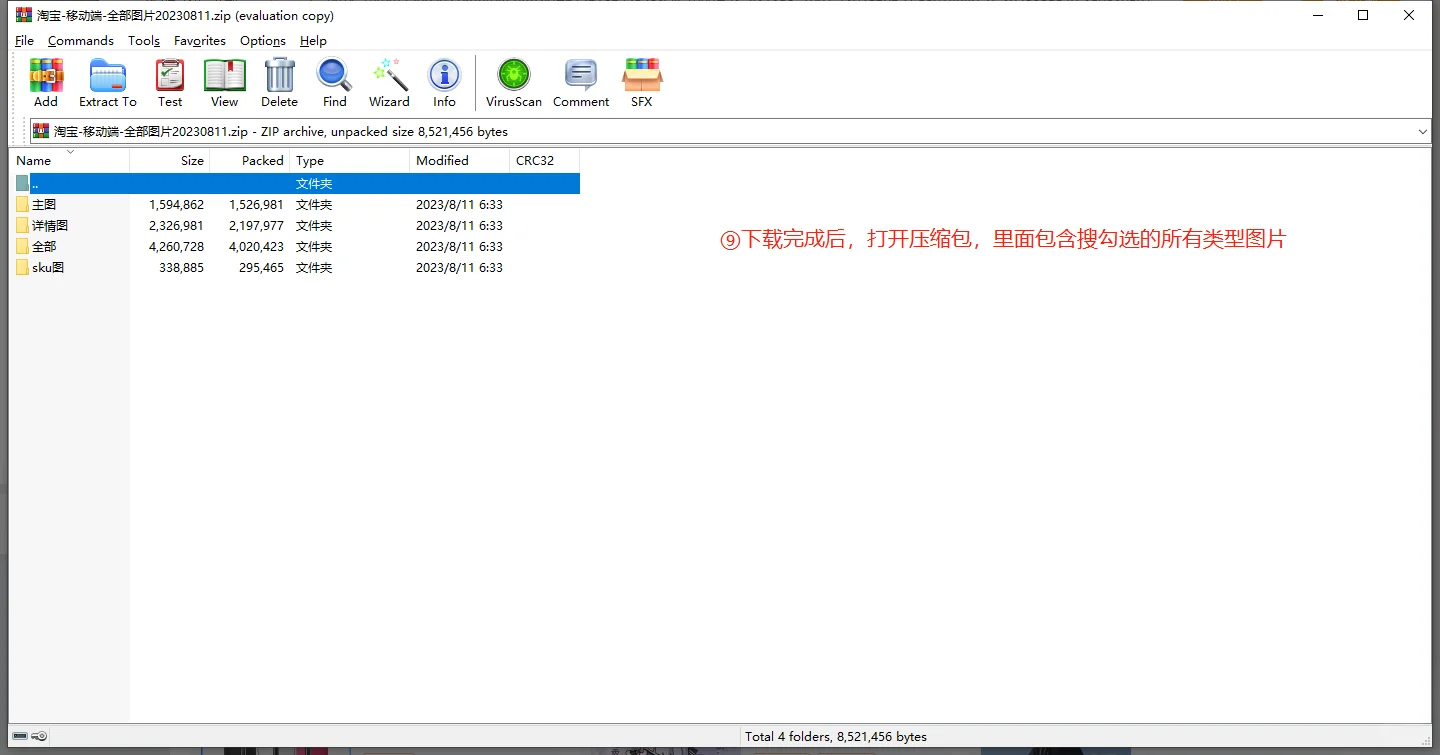1440x755 pixels.
Task: Click size value 1,594,862
Action: tap(176, 205)
